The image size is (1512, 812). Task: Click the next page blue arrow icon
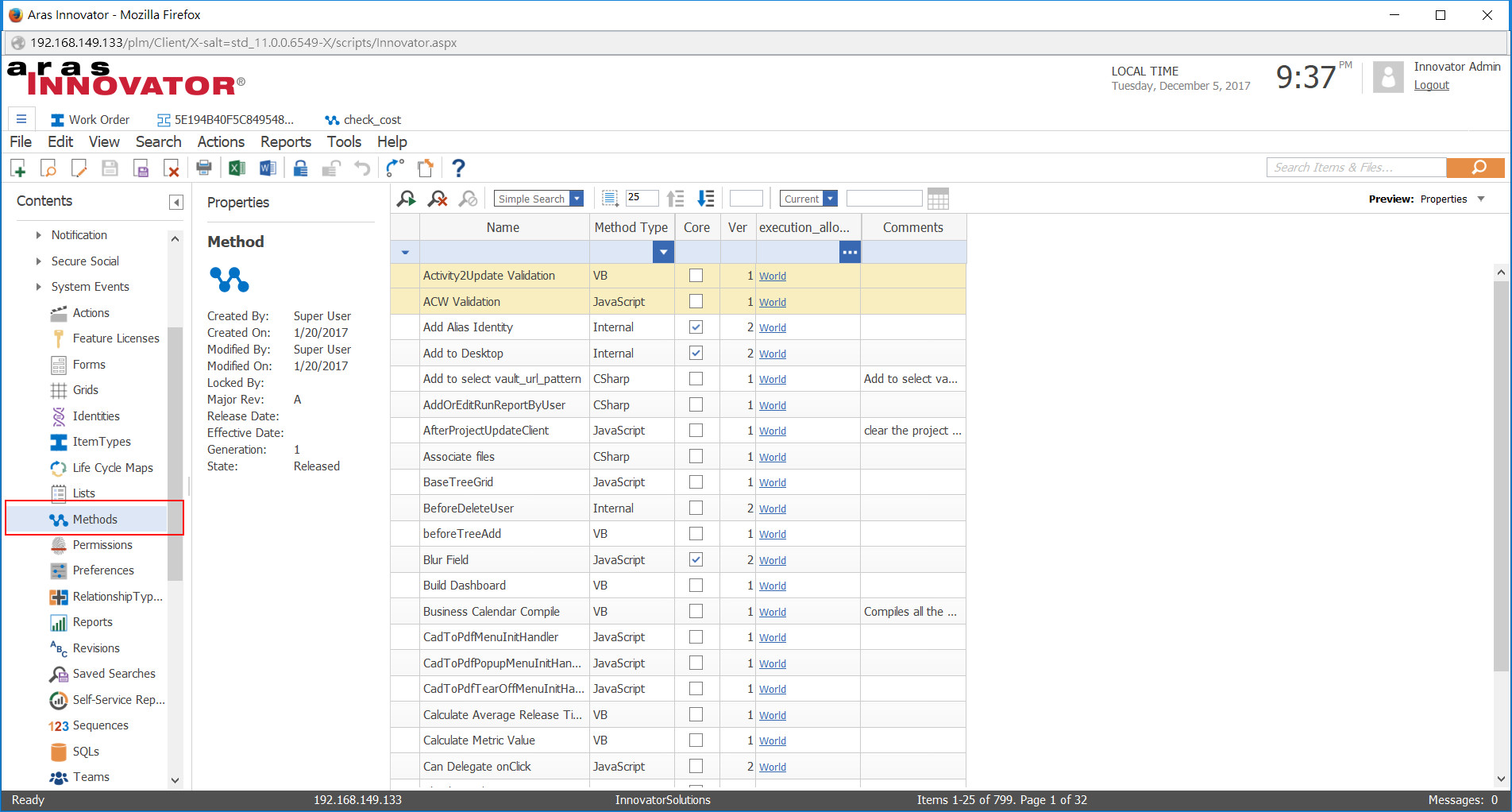706,199
